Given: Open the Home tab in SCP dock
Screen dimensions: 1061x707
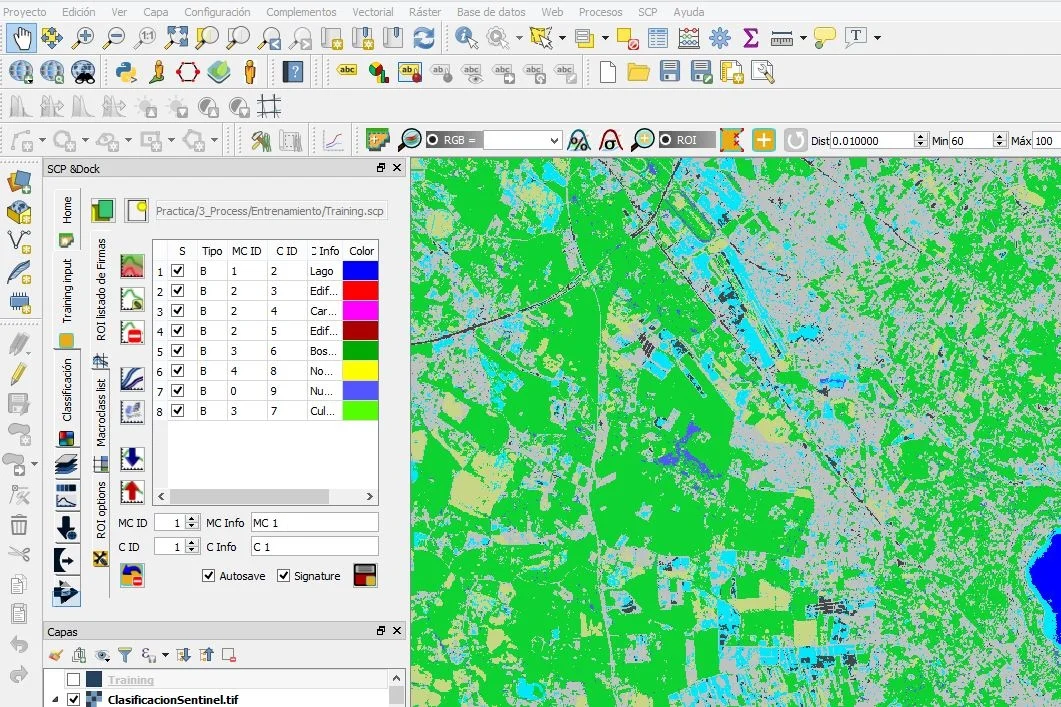Looking at the screenshot, I should click(x=66, y=210).
